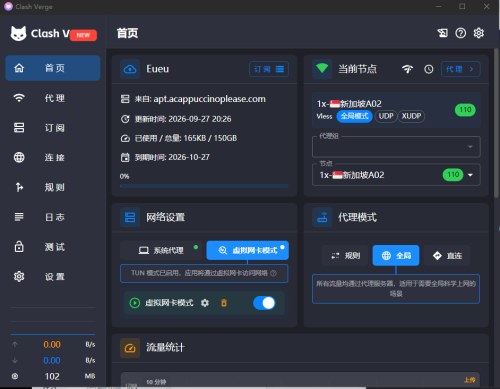This screenshot has width=500, height=389.
Task: Expand the 代理组 dropdown
Action: click(396, 147)
